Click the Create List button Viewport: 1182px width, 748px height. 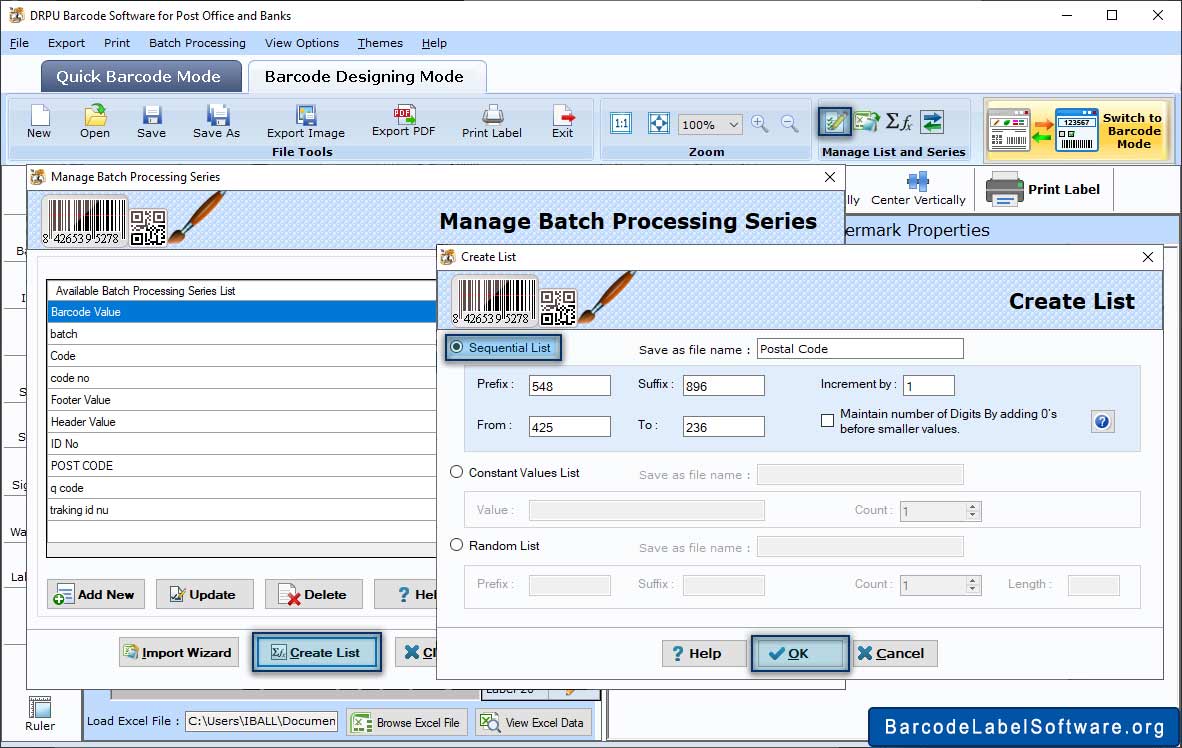317,652
